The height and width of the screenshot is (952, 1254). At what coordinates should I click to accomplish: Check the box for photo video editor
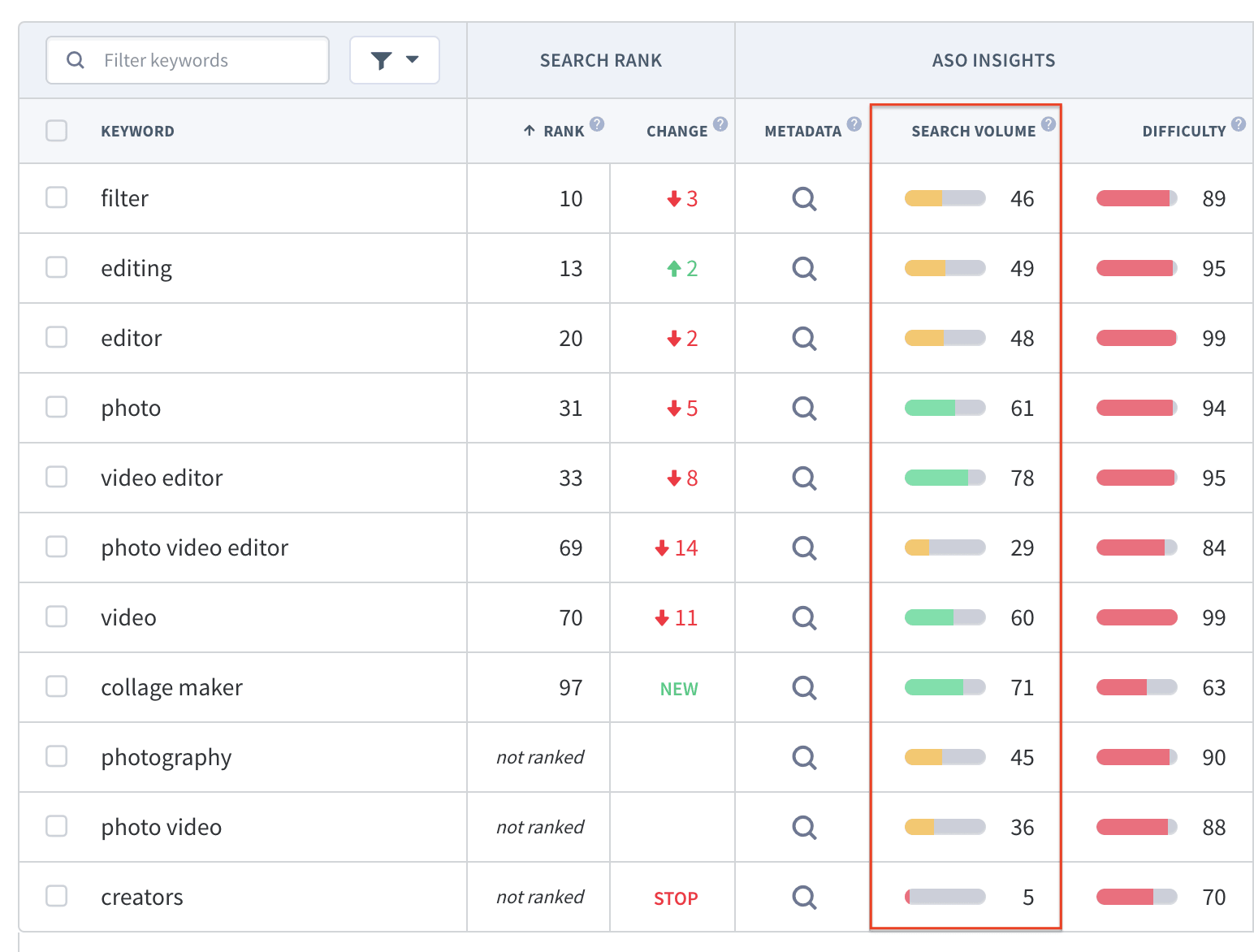coord(57,547)
